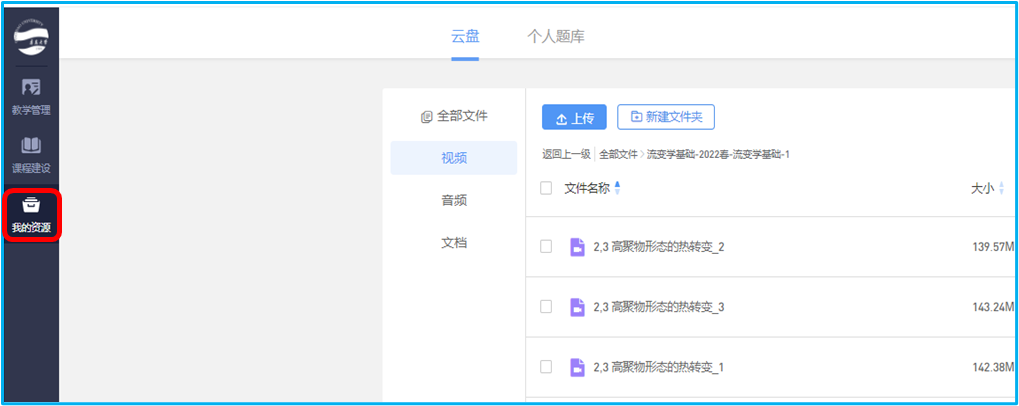Click the 上传 upload button
This screenshot has height=406, width=1019.
coord(574,117)
